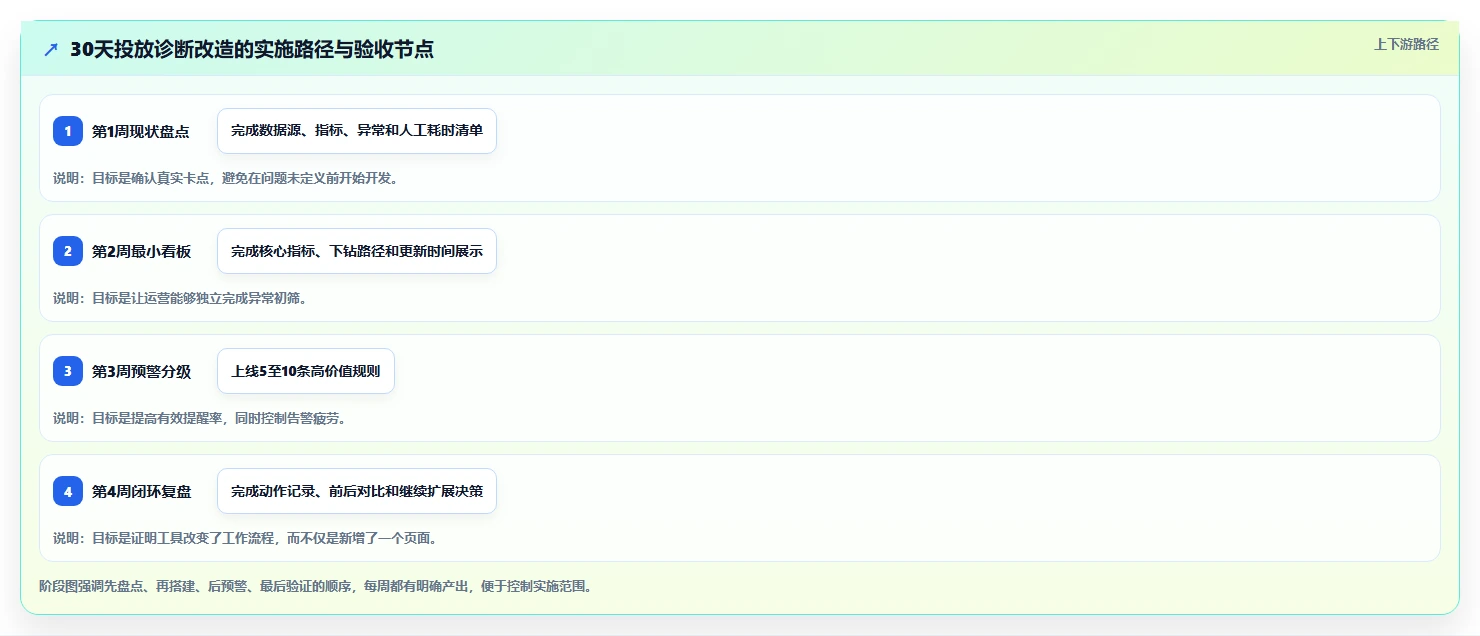Click the 上线5至10条高价值规则 chip
This screenshot has height=636, width=1480.
click(x=306, y=371)
